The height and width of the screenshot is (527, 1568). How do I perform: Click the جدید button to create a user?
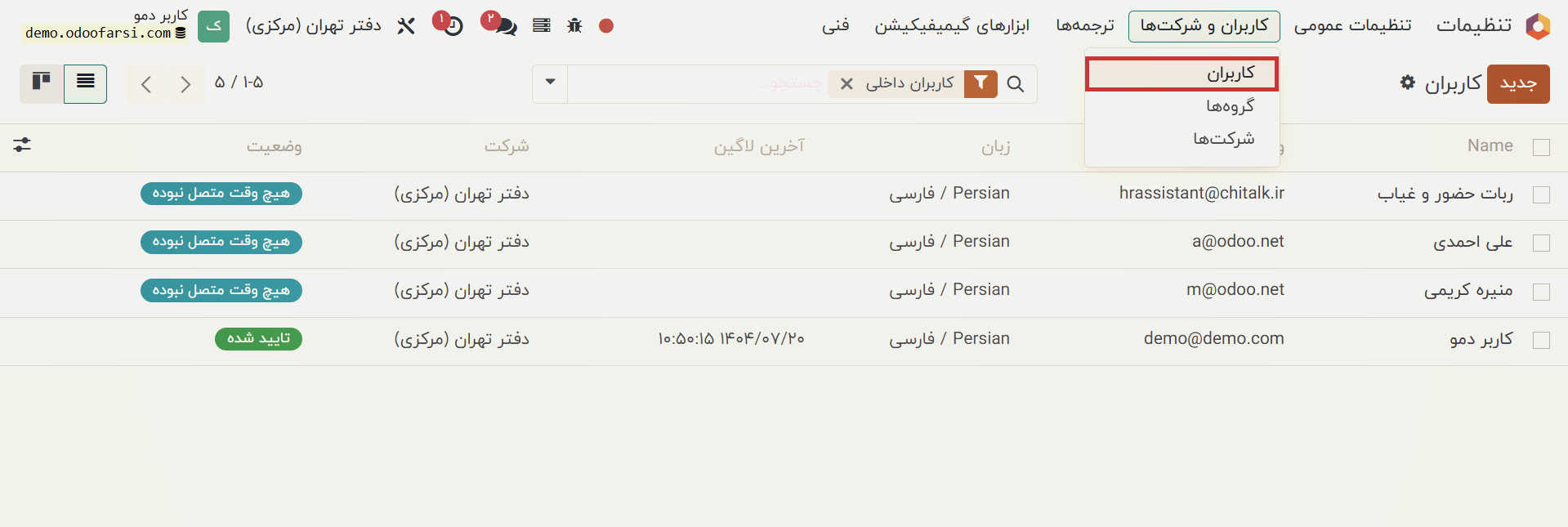click(x=1518, y=83)
